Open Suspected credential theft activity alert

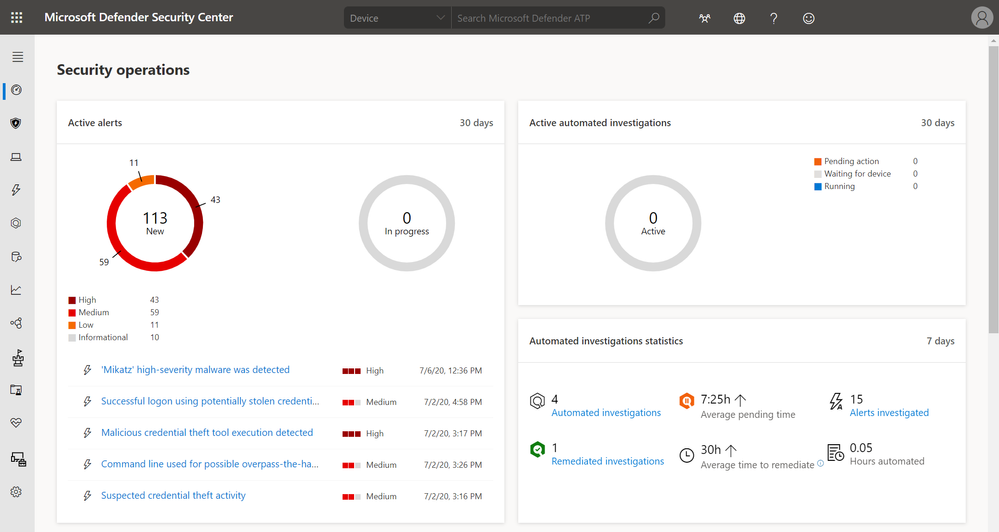pyautogui.click(x=173, y=495)
